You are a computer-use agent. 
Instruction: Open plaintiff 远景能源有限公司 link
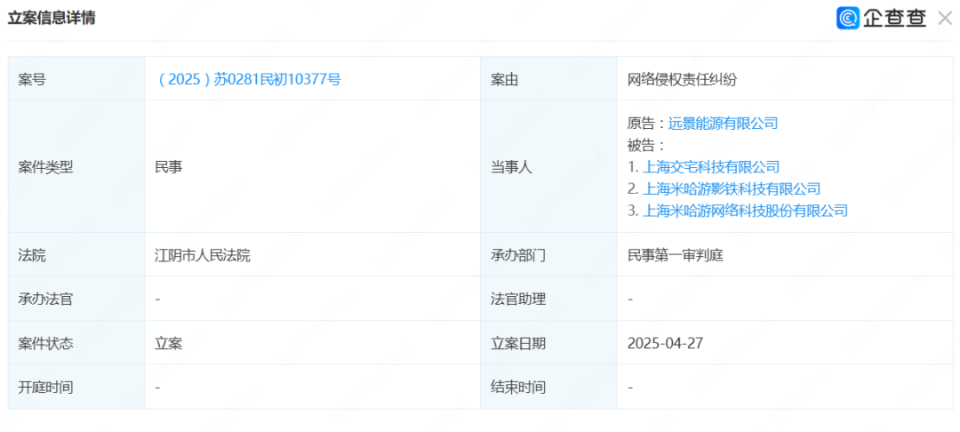[x=723, y=123]
